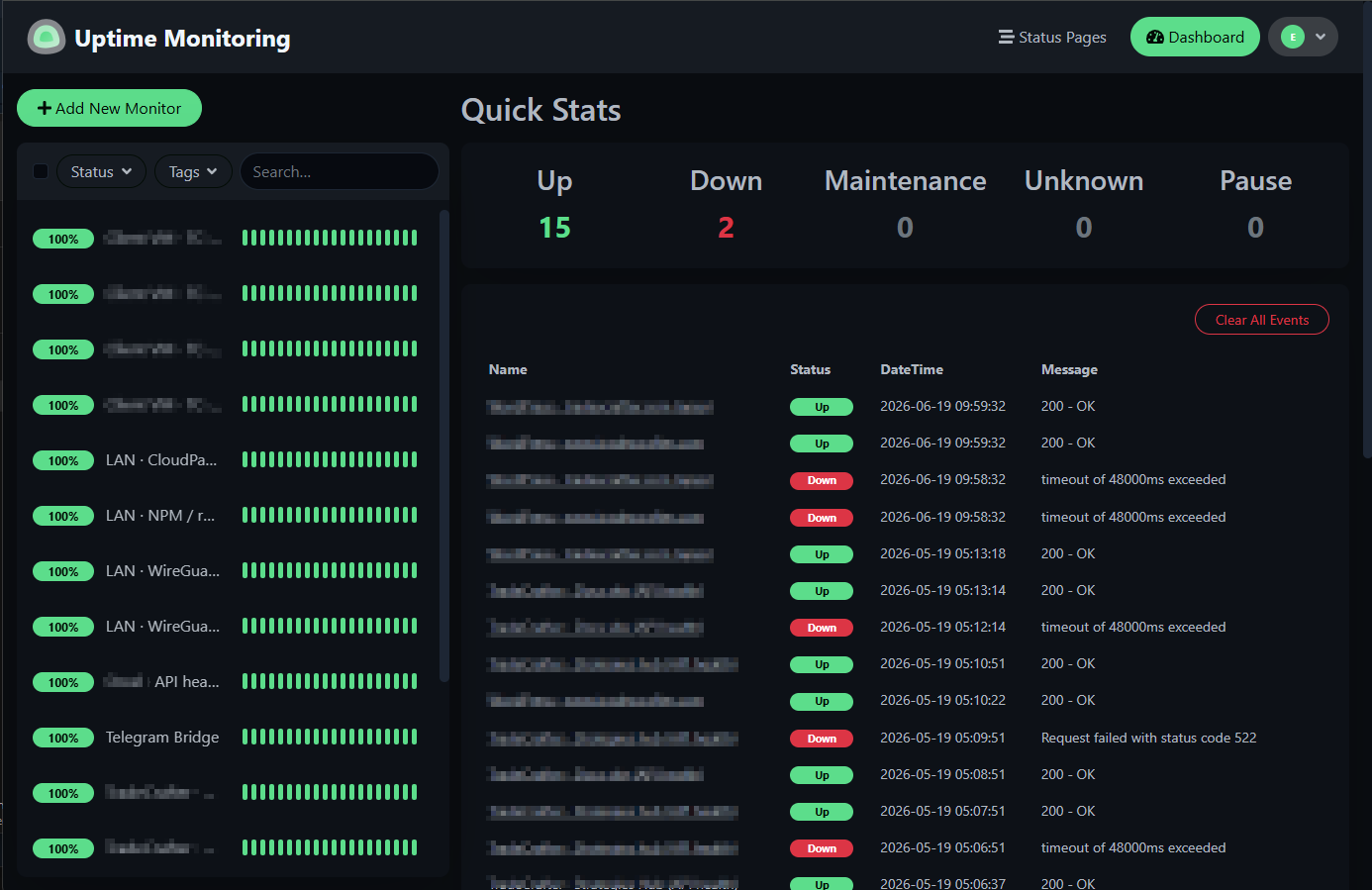
Task: Open the Status filter dropdown
Action: tap(101, 171)
